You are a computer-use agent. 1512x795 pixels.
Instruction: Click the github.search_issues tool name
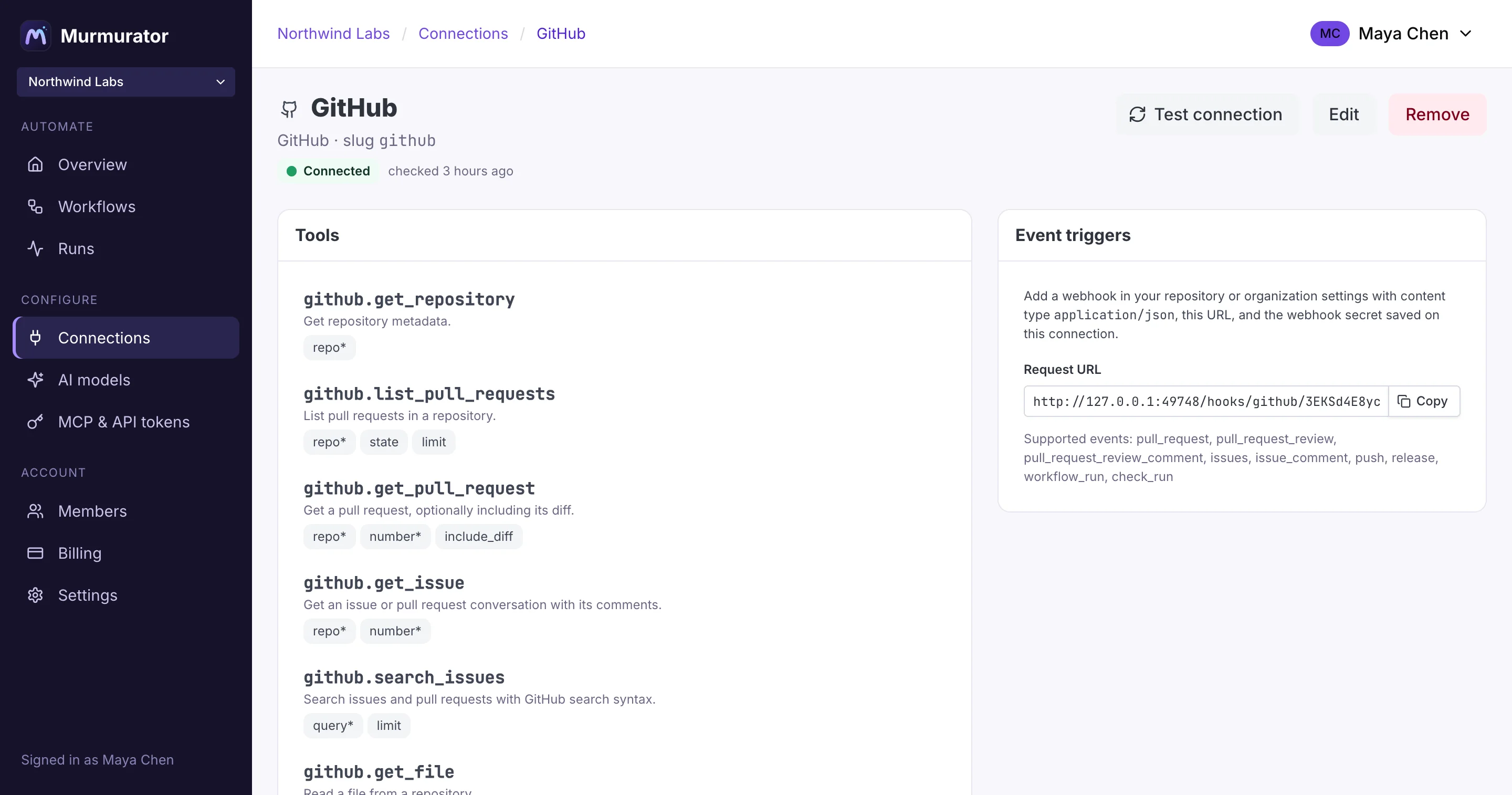tap(404, 677)
